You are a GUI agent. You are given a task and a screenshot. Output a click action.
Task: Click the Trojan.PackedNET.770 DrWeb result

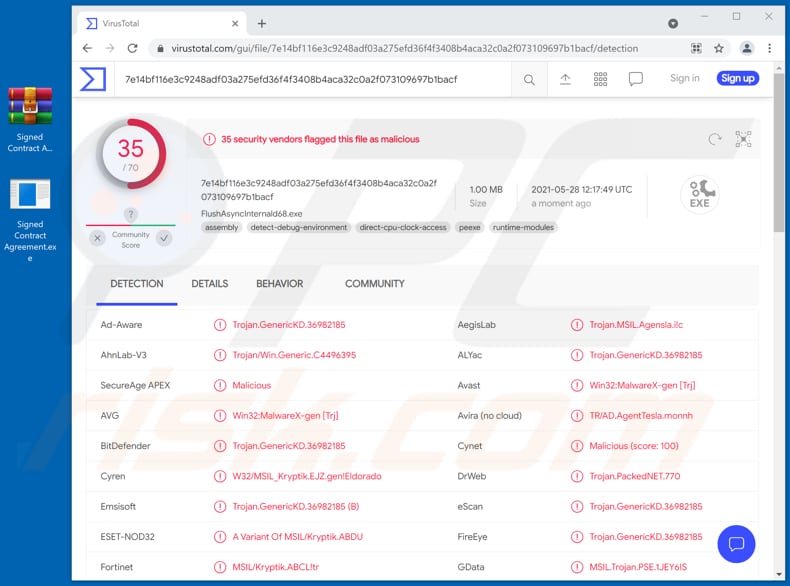tap(634, 476)
